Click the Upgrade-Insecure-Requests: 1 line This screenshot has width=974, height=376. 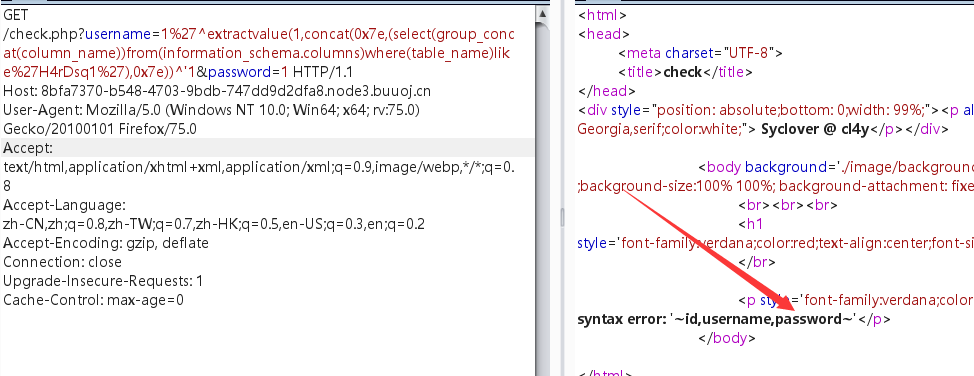tap(103, 282)
